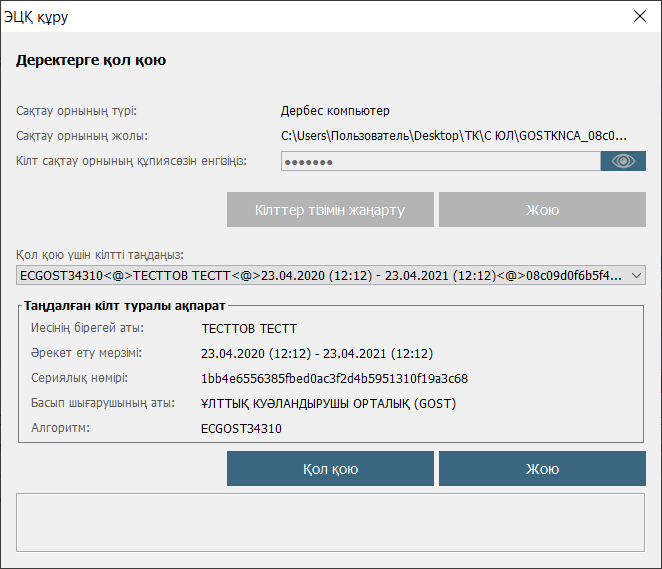Click the gray 'Жою' button
This screenshot has height=569, width=662.
(542, 210)
